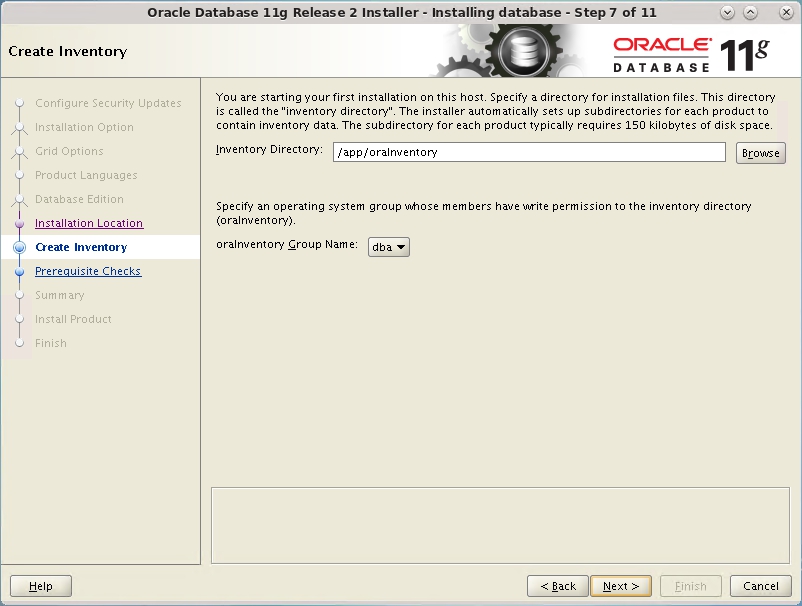The width and height of the screenshot is (802, 606).
Task: Click Product Languages step label
Action: click(x=86, y=175)
